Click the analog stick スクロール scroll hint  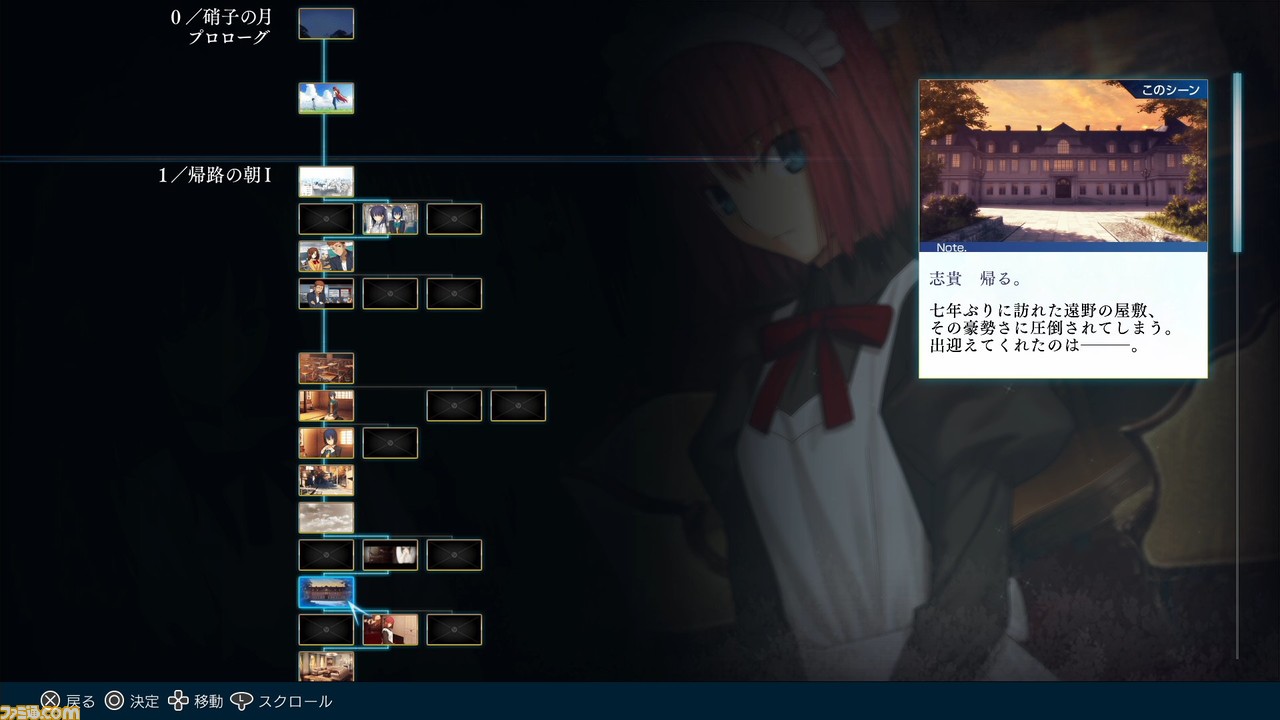(x=281, y=701)
